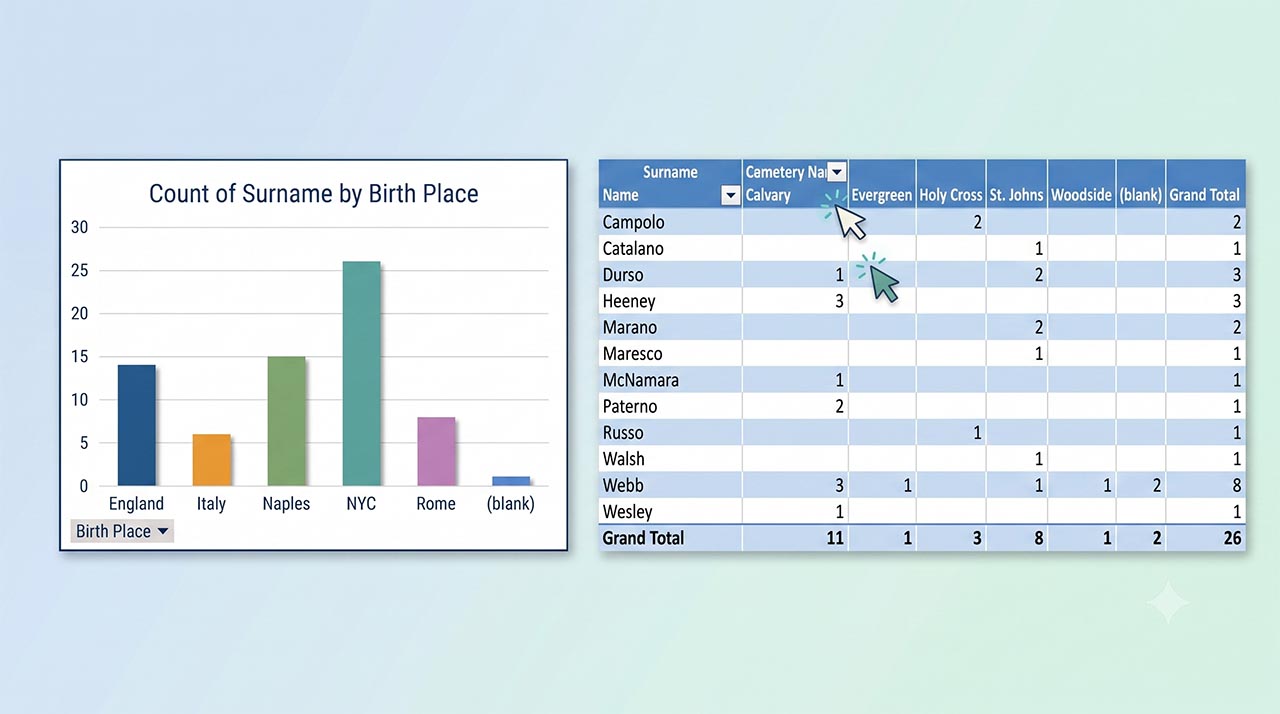Click the Italy axis label

[x=211, y=504]
